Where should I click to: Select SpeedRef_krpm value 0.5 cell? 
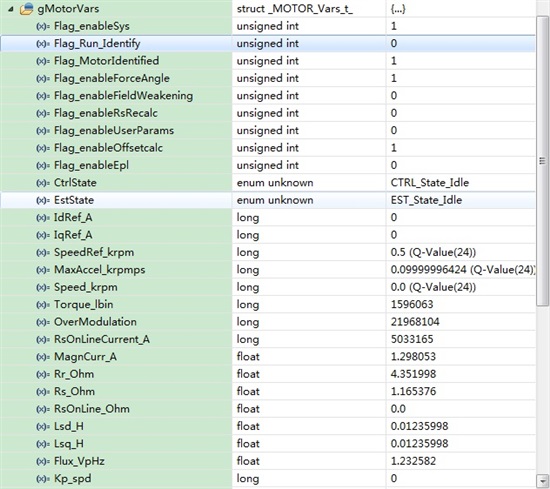pos(461,252)
